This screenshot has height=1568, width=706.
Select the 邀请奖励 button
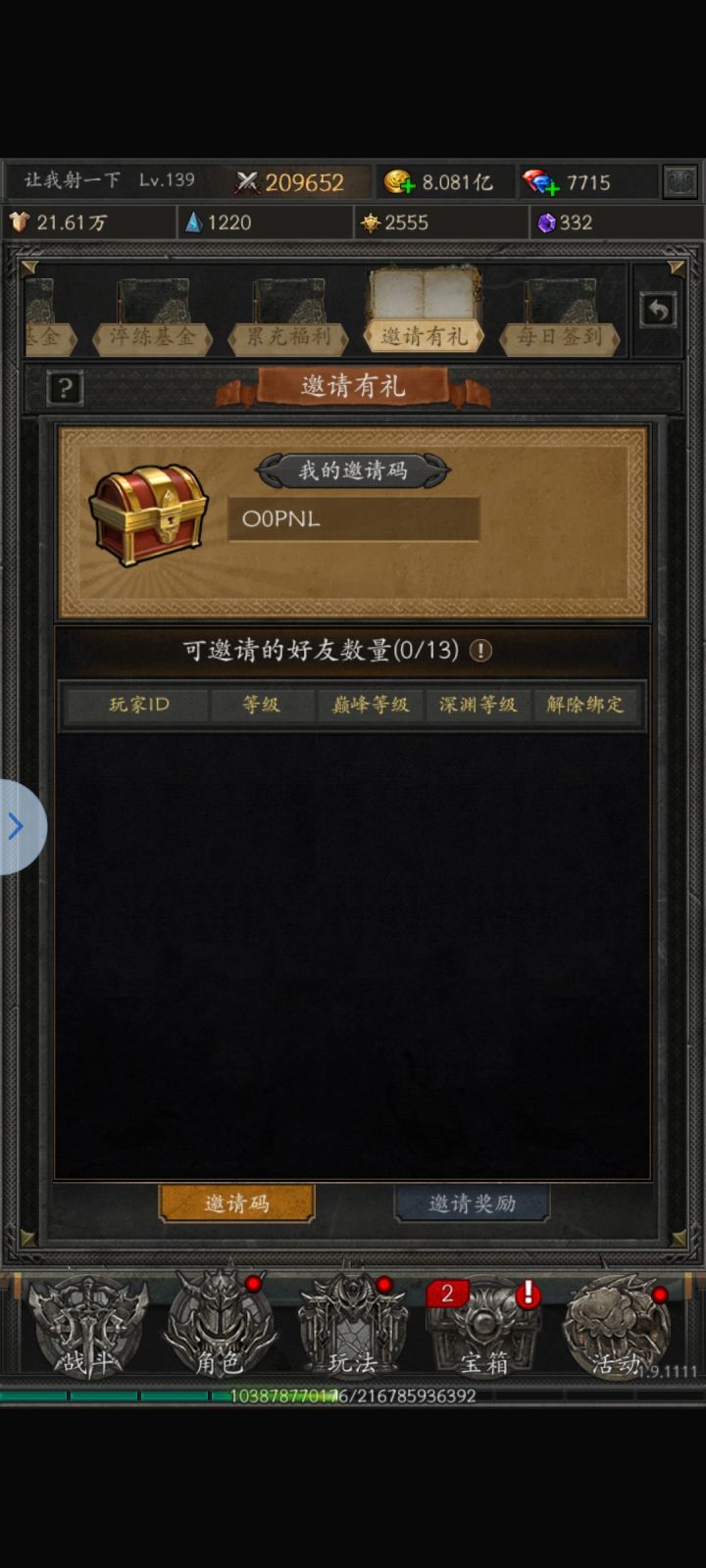click(x=472, y=1203)
